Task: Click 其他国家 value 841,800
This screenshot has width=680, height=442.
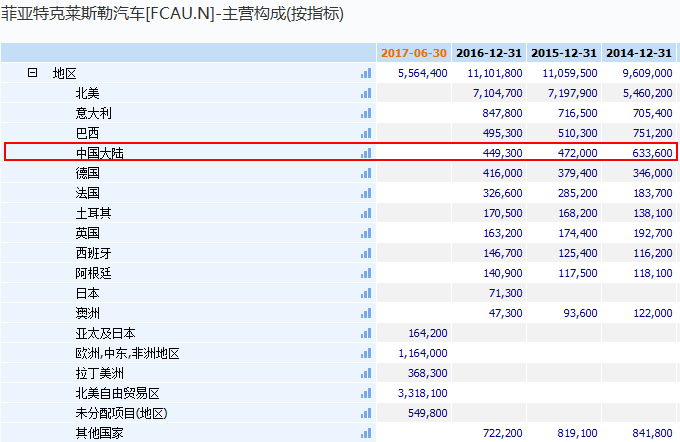Action: (x=653, y=433)
